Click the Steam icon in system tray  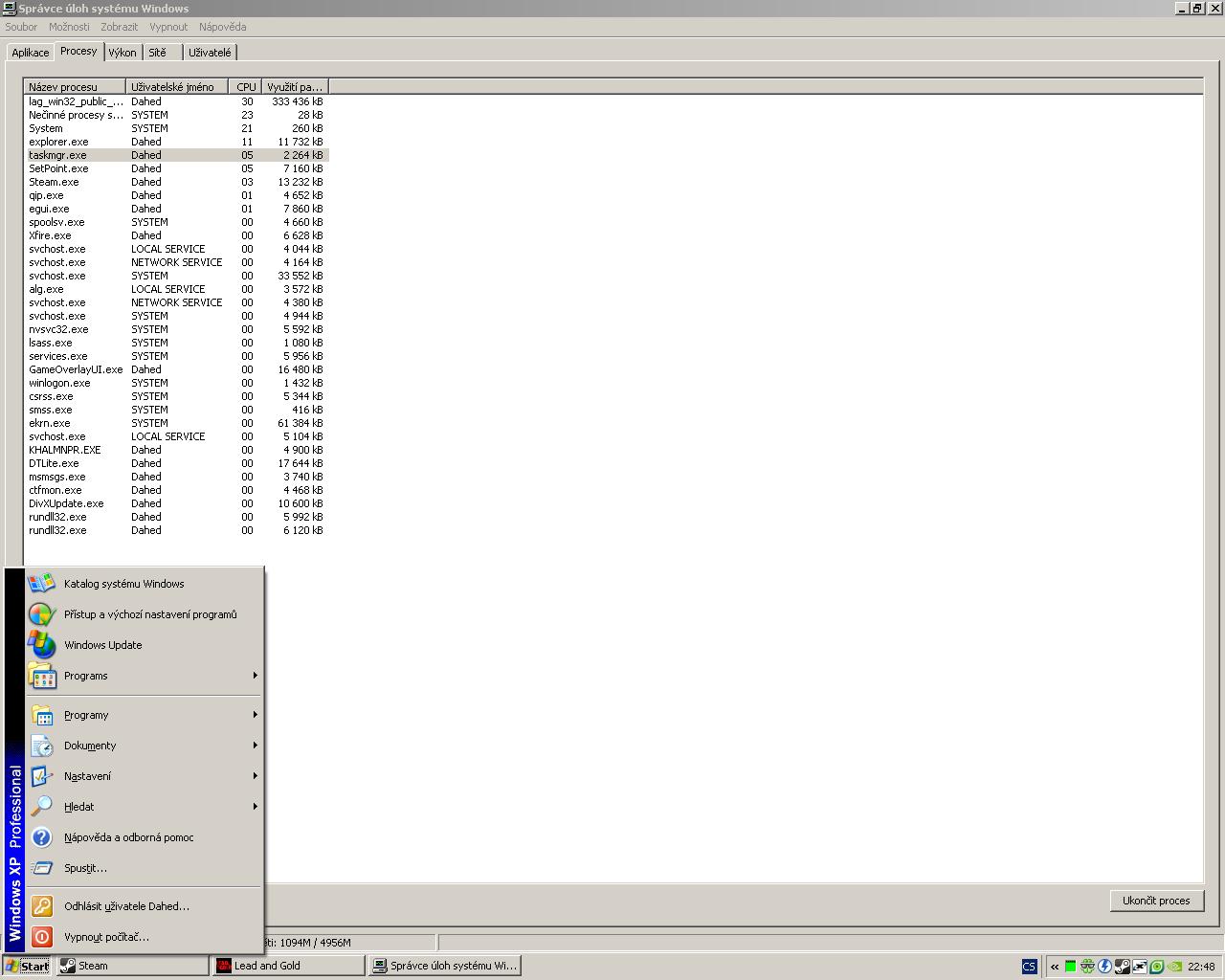(x=1123, y=967)
